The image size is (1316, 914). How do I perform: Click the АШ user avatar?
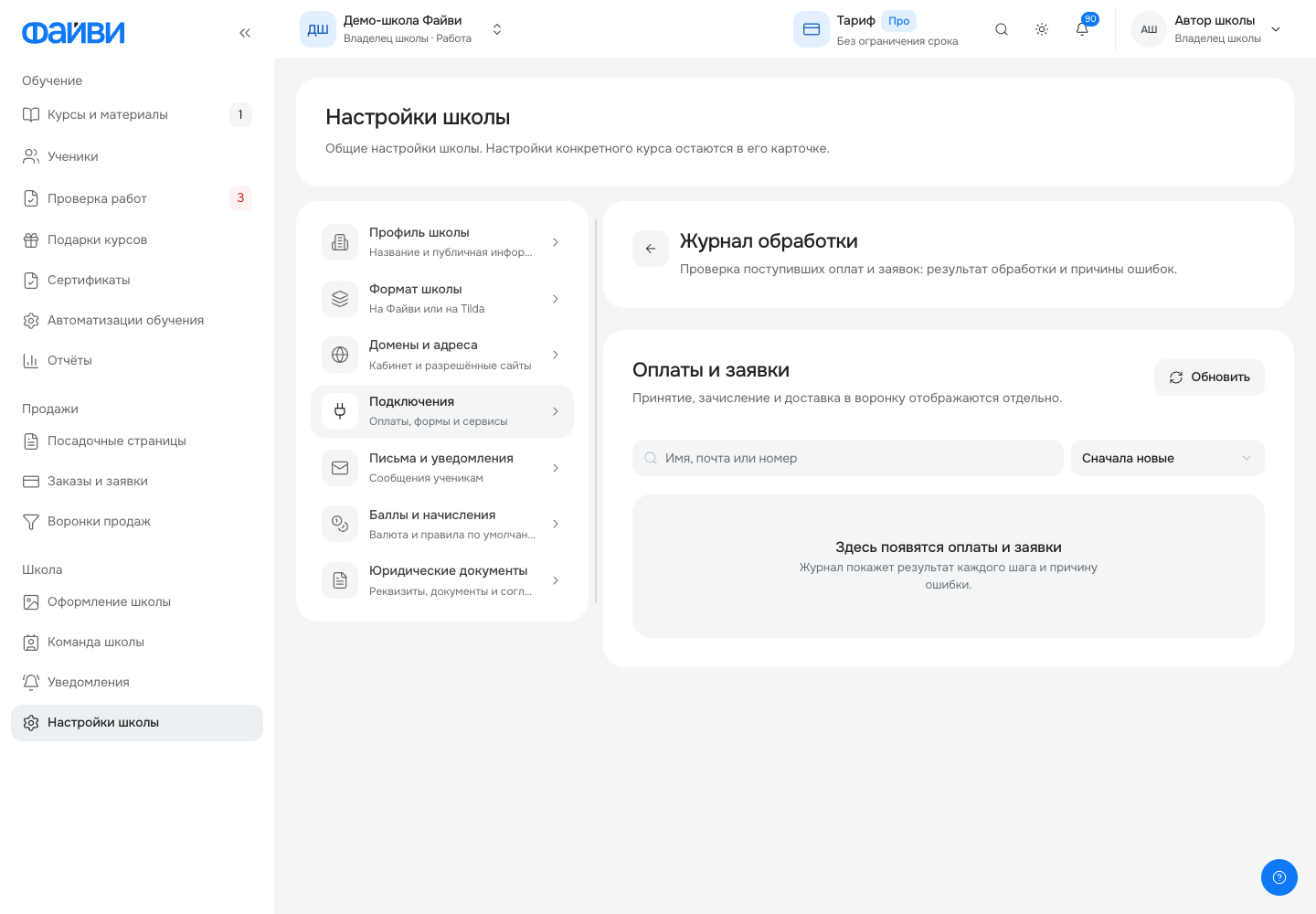tap(1149, 29)
